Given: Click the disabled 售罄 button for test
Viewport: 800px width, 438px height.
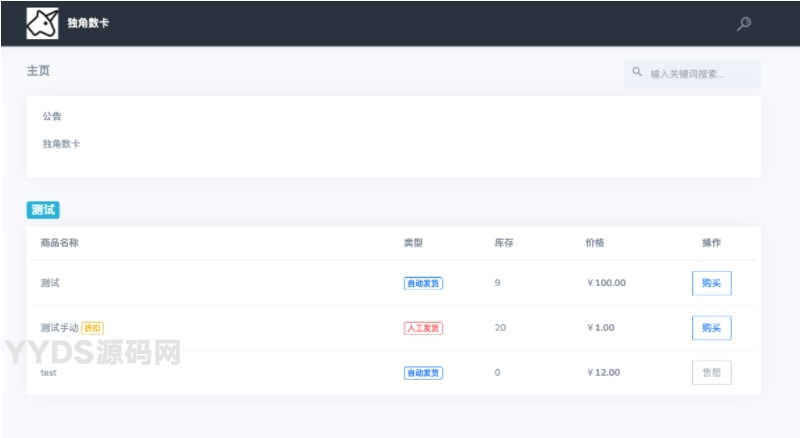Looking at the screenshot, I should [x=711, y=373].
